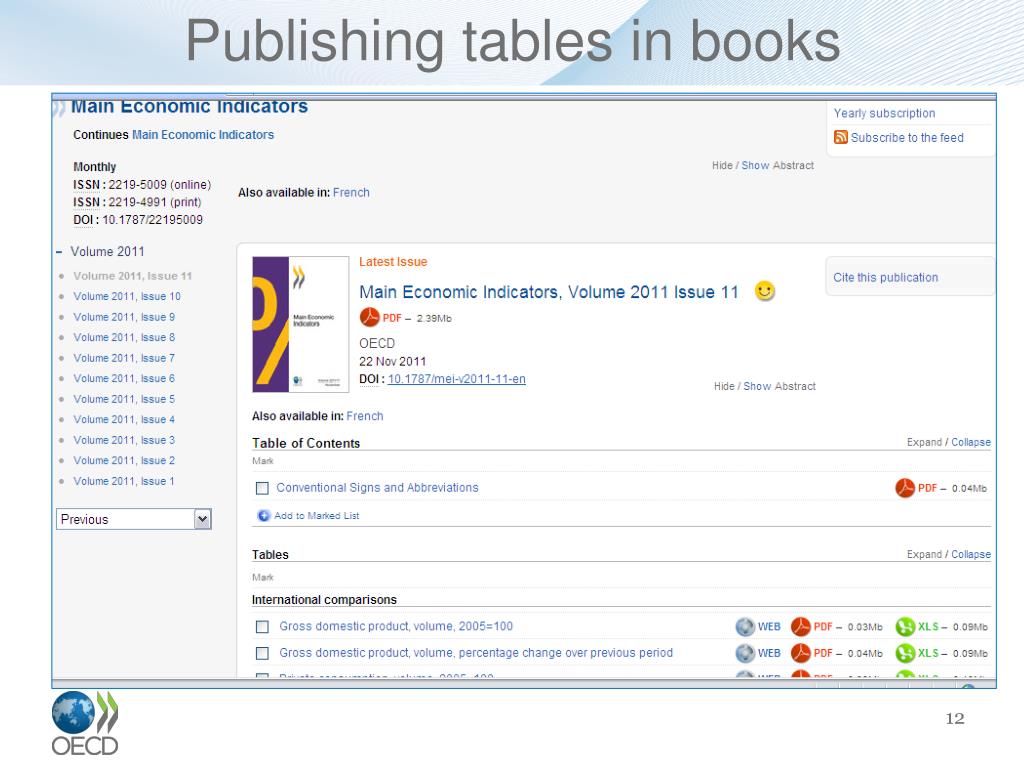Tick checkbox for Gross domestic product, volume, 2005=100
The image size is (1024, 768).
click(263, 626)
